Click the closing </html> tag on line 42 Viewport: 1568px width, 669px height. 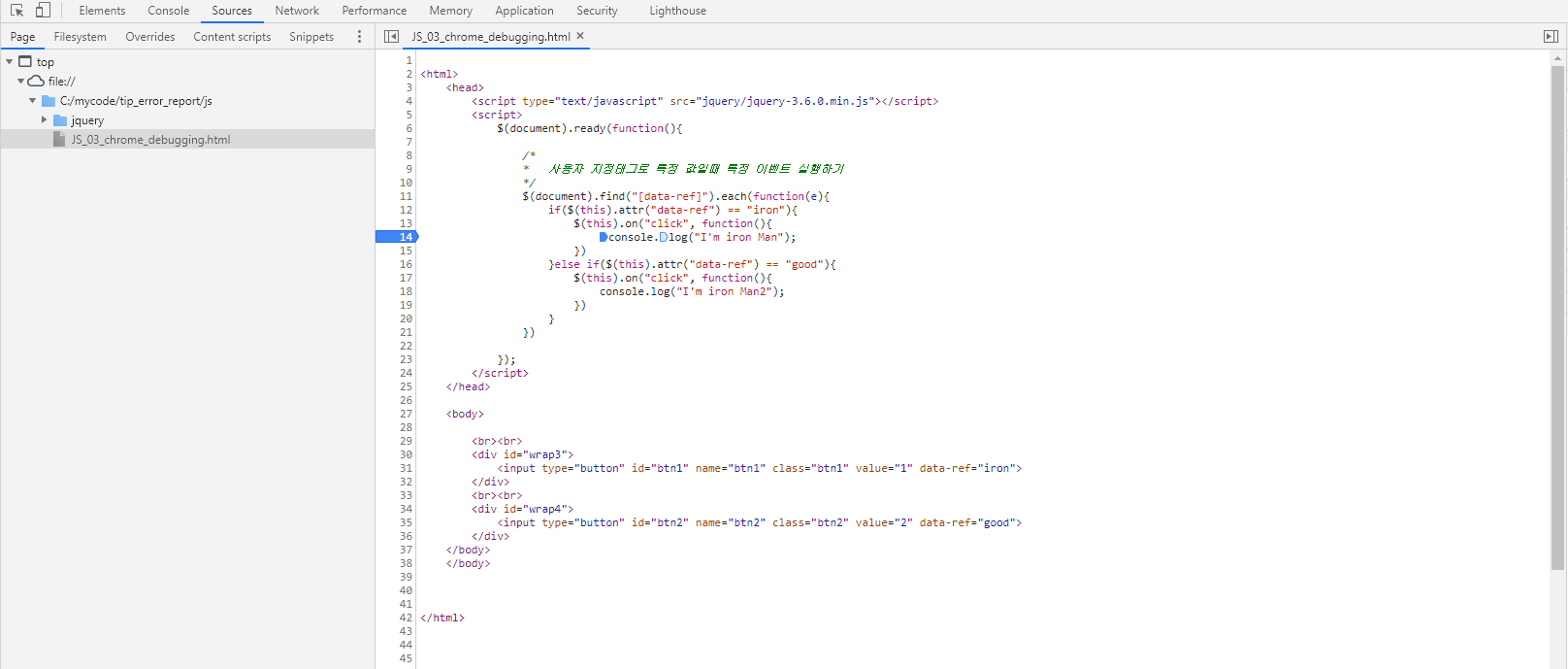click(x=442, y=618)
